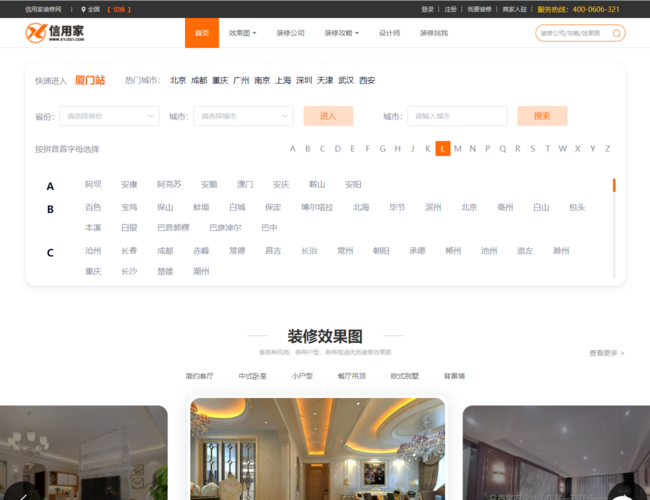Select the letter M in pinyin filter

coord(458,149)
